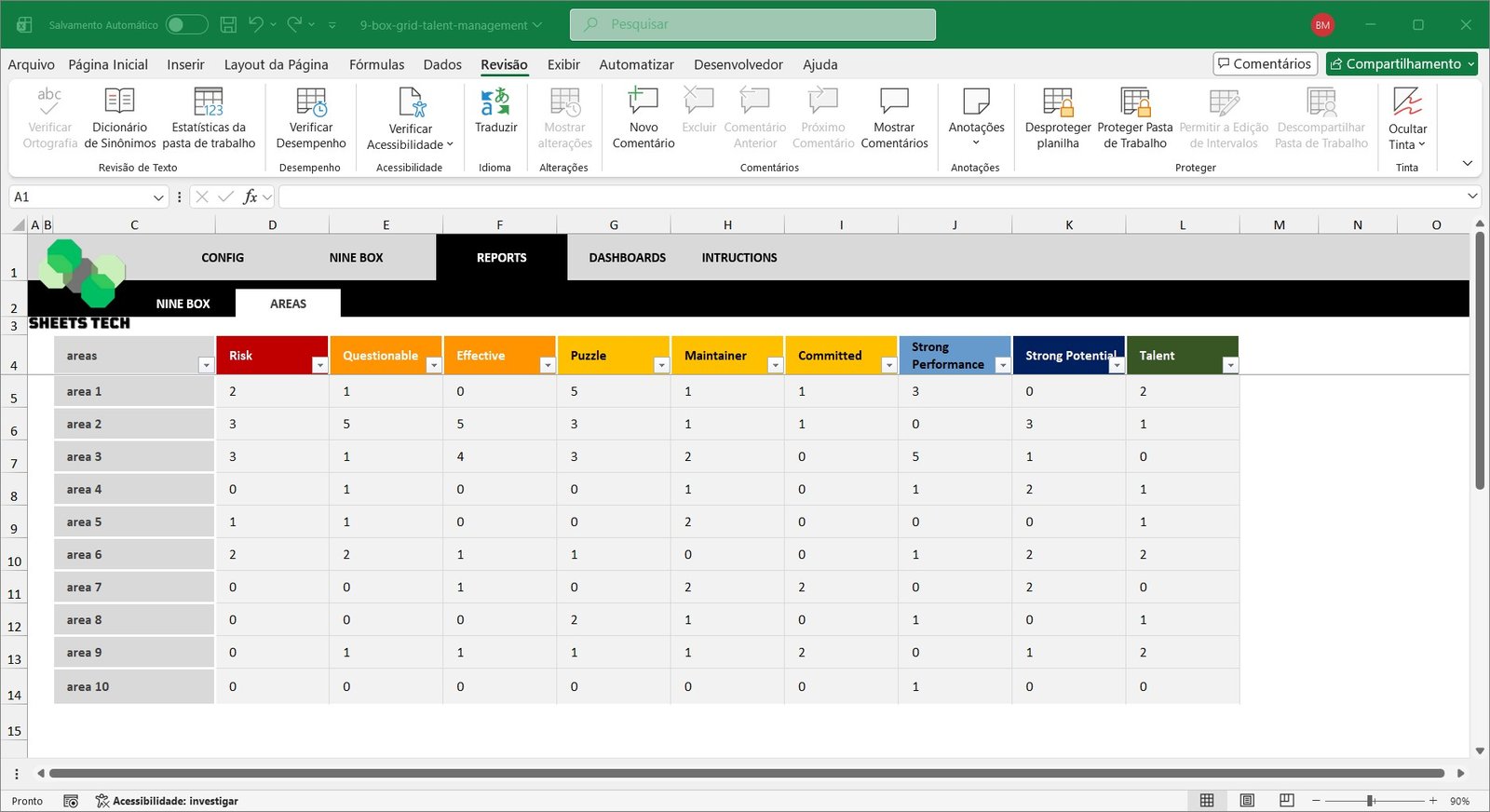Click Excluir comment icon

coord(698,100)
